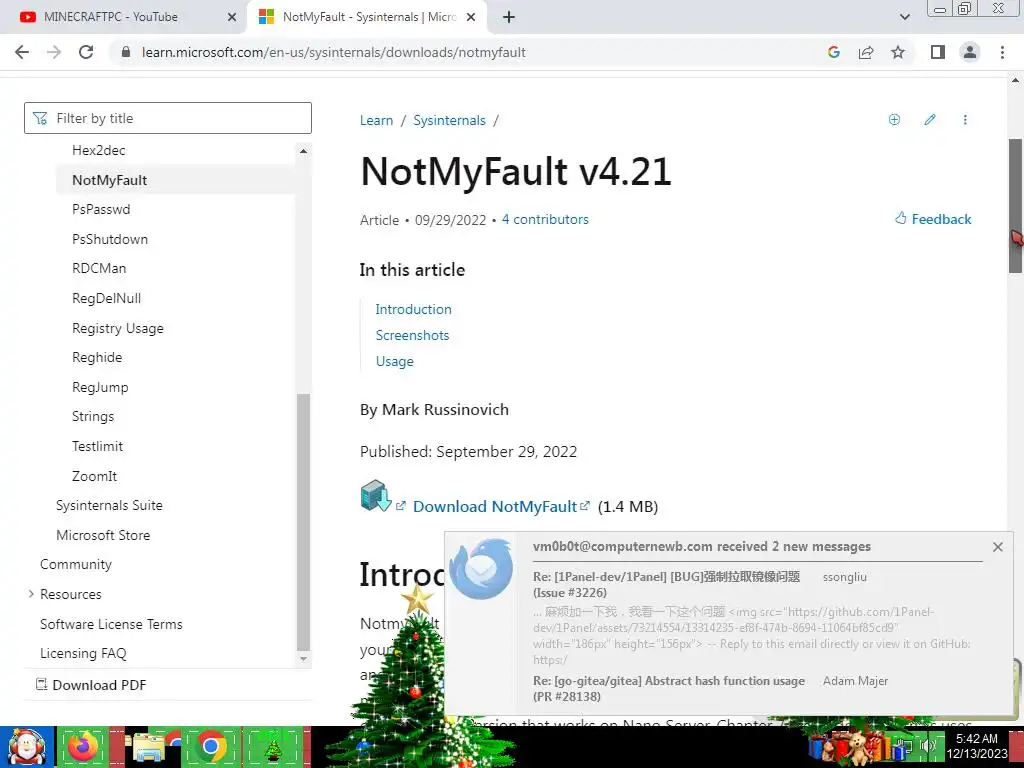Open the Google icon in the address bar
Image resolution: width=1024 pixels, height=768 pixels.
click(833, 52)
